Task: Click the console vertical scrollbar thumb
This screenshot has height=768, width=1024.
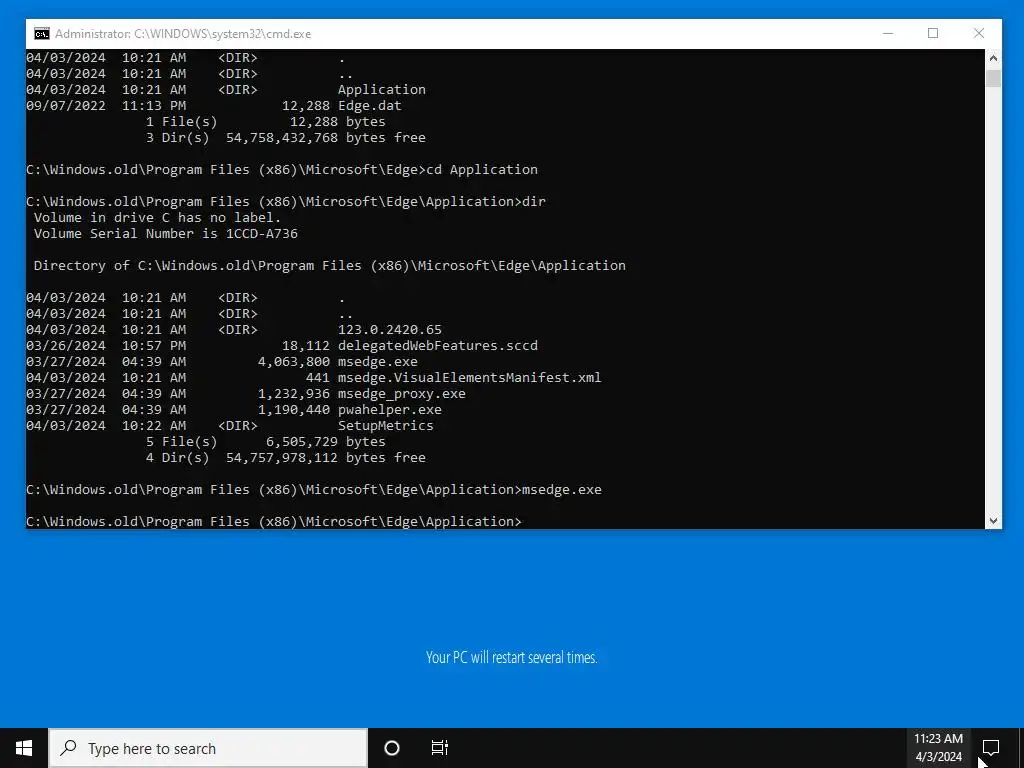Action: tap(993, 78)
